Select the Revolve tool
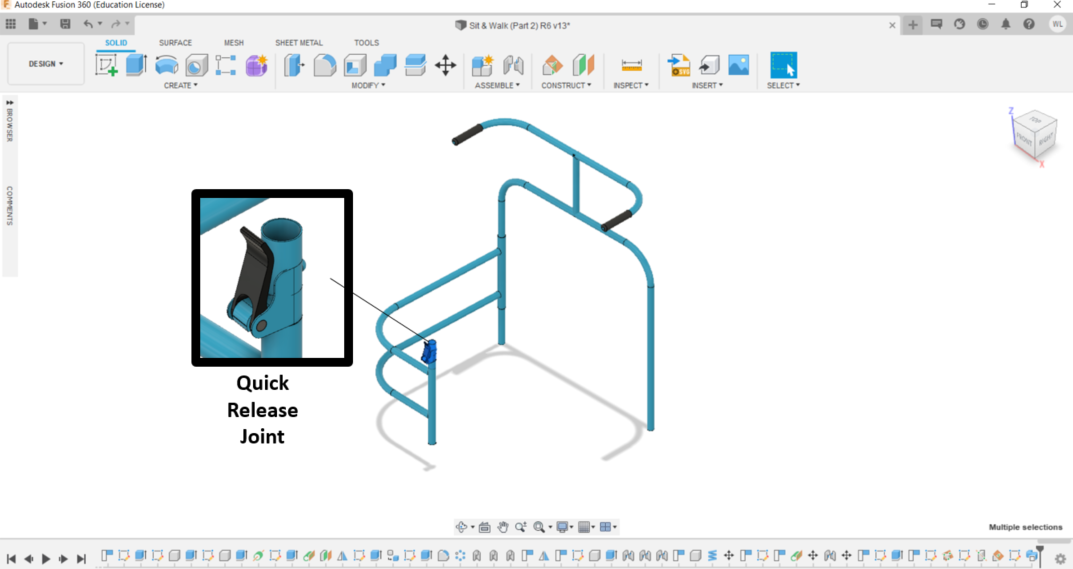Screen dimensions: 1073x569 (x=166, y=65)
